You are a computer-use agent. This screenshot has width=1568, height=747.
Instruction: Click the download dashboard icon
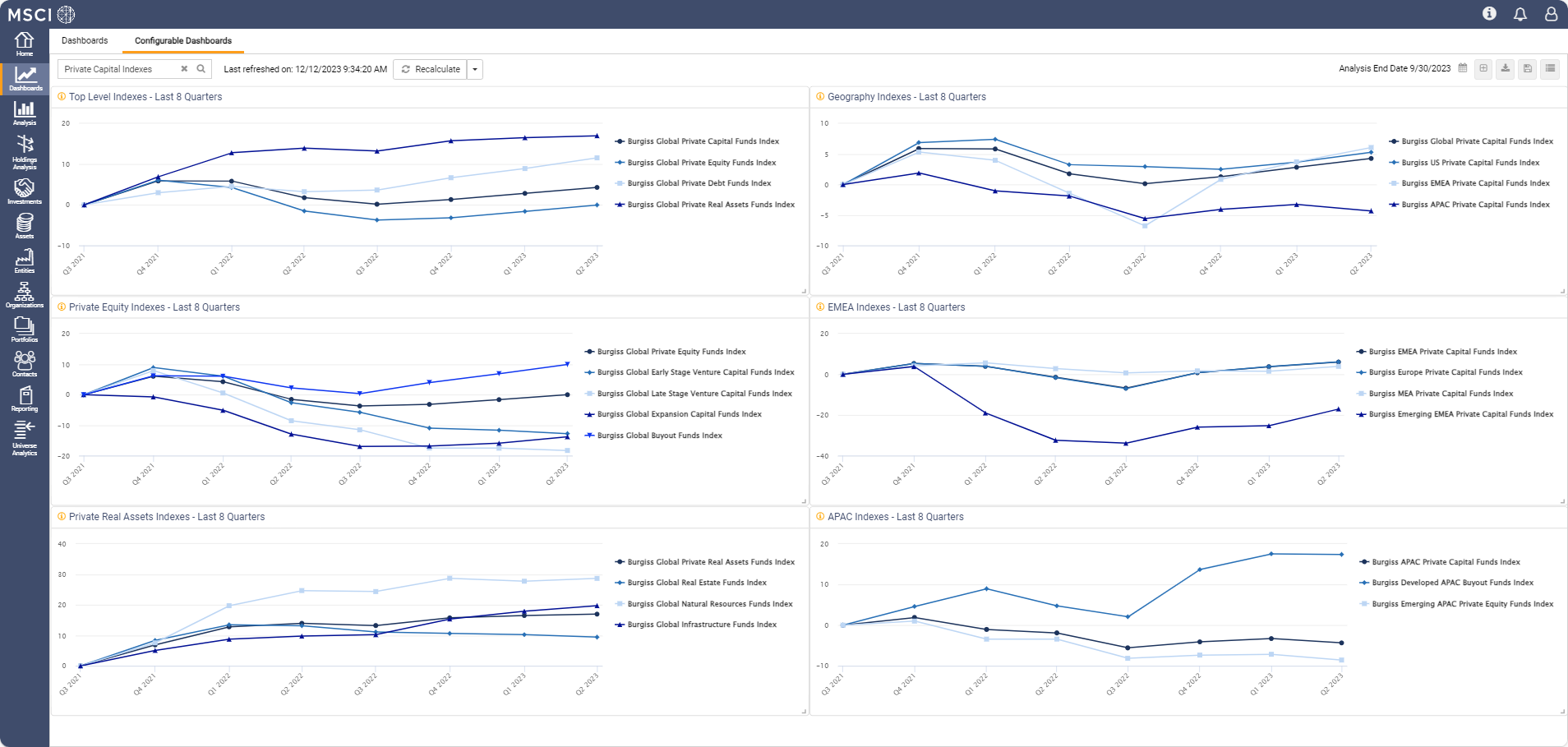coord(1506,69)
